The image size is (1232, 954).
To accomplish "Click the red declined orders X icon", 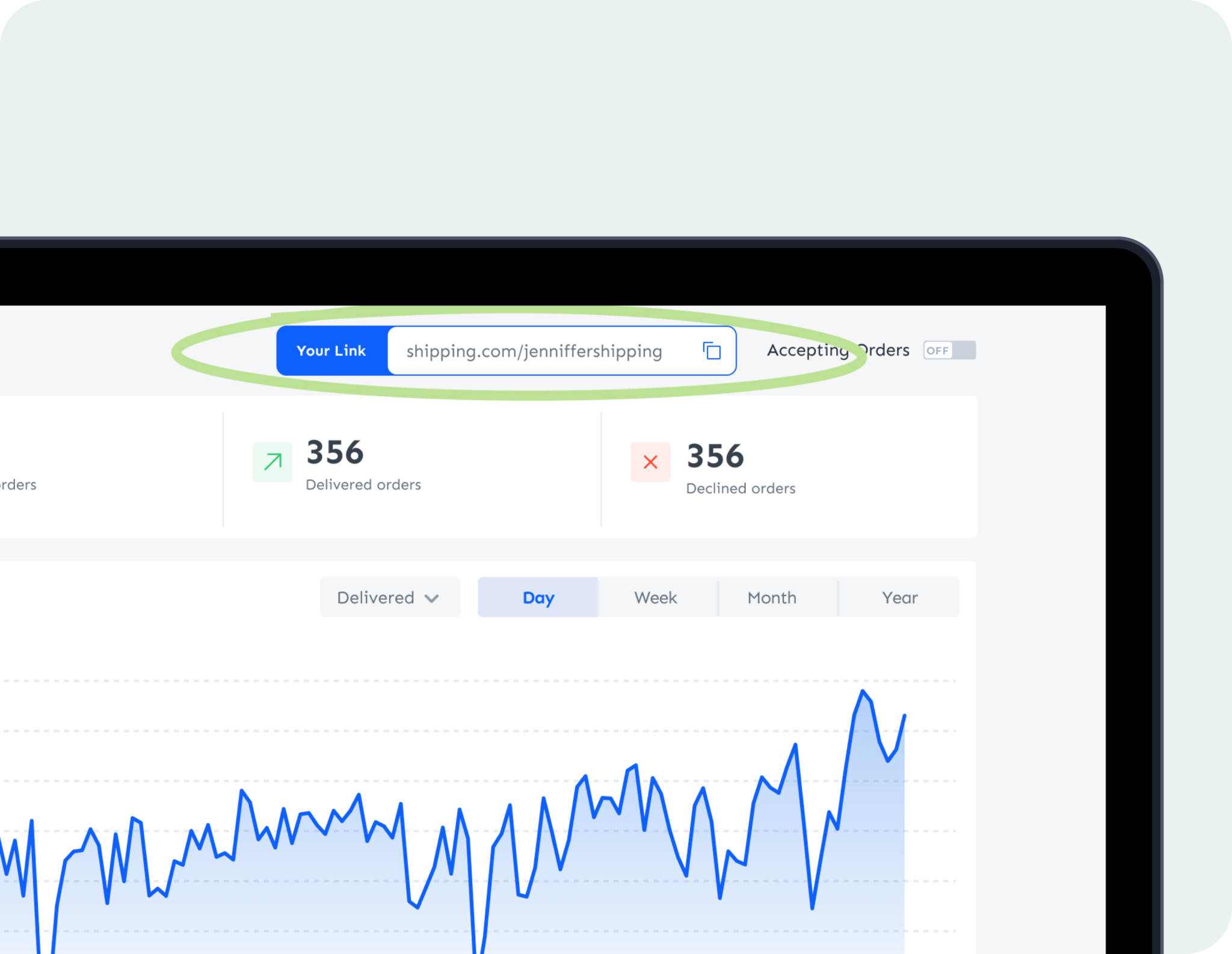I will pyautogui.click(x=650, y=462).
